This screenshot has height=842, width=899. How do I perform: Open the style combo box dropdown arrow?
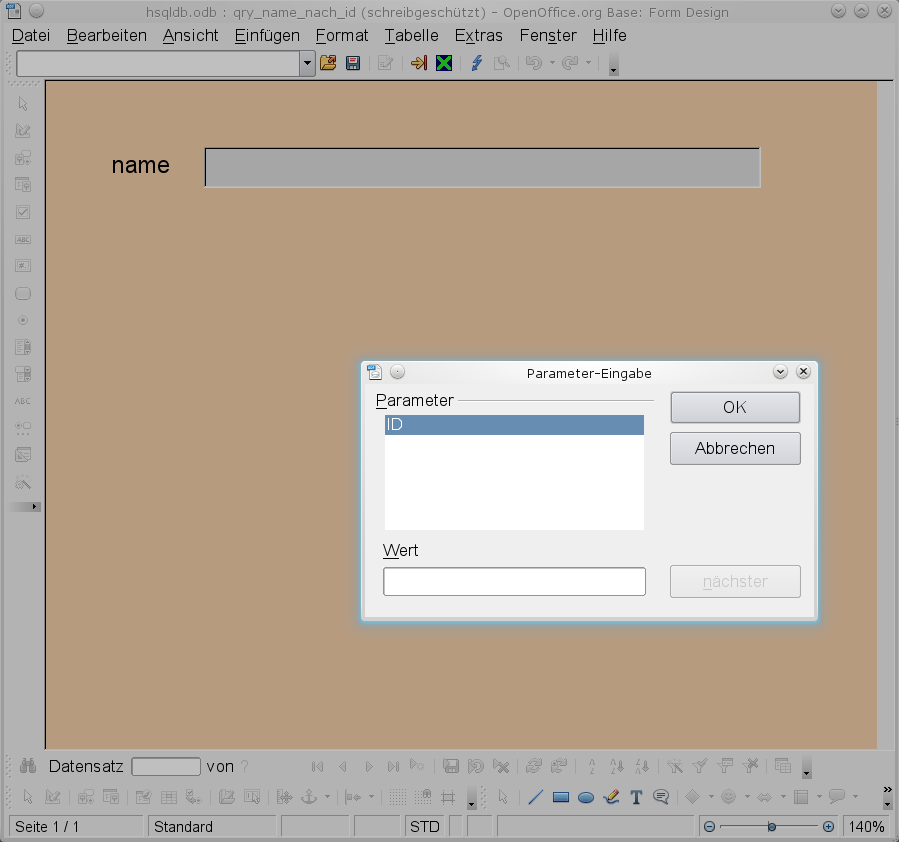tap(307, 63)
